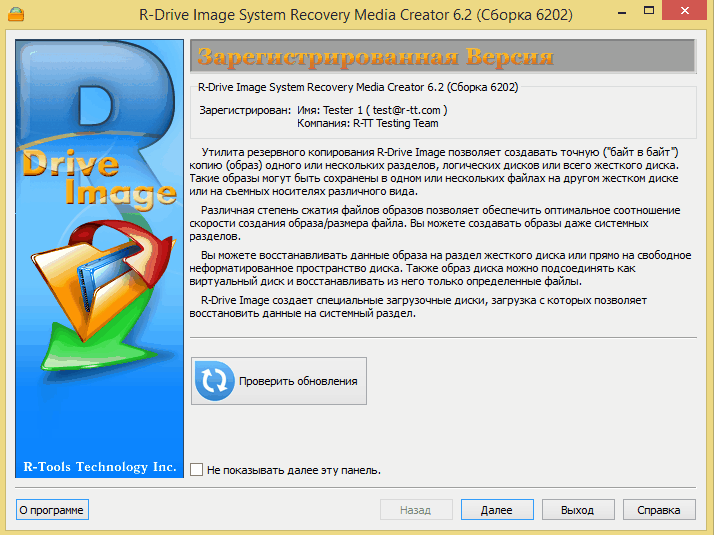Click the 'R-Tools Technology Inc.' caption
The image size is (714, 535).
pos(100,467)
